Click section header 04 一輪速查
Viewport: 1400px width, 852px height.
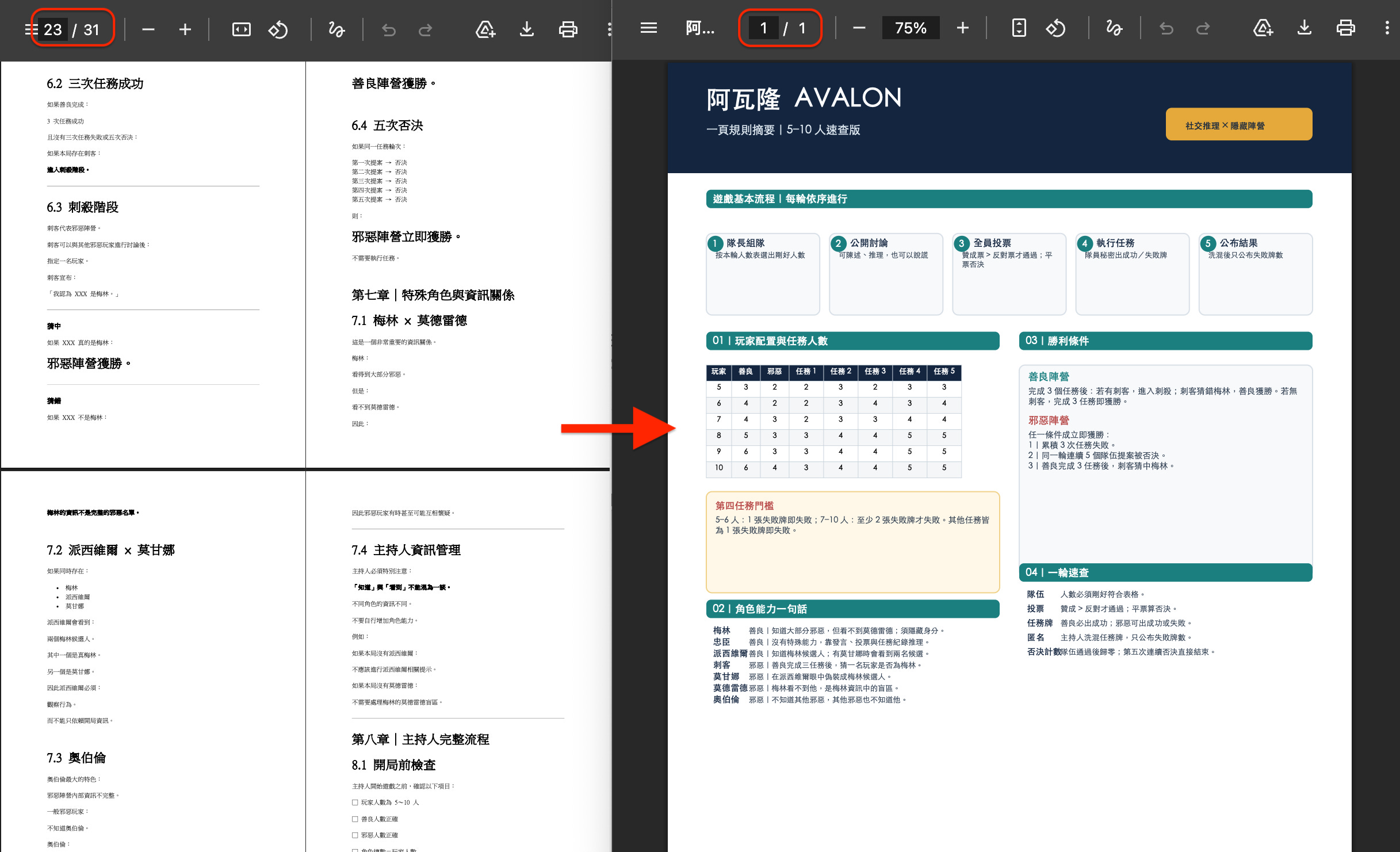(1165, 572)
